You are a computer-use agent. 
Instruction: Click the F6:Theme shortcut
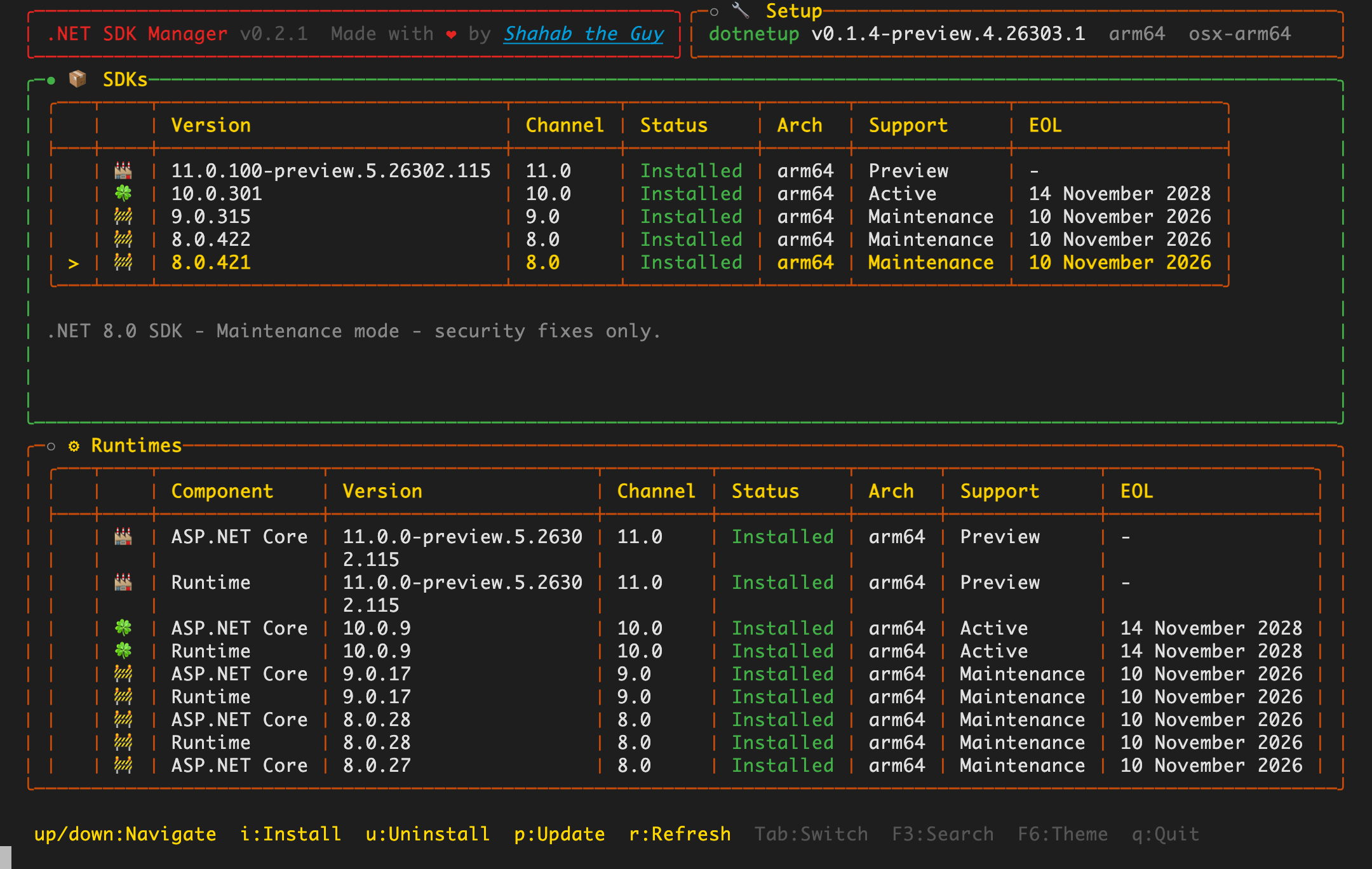click(1063, 834)
